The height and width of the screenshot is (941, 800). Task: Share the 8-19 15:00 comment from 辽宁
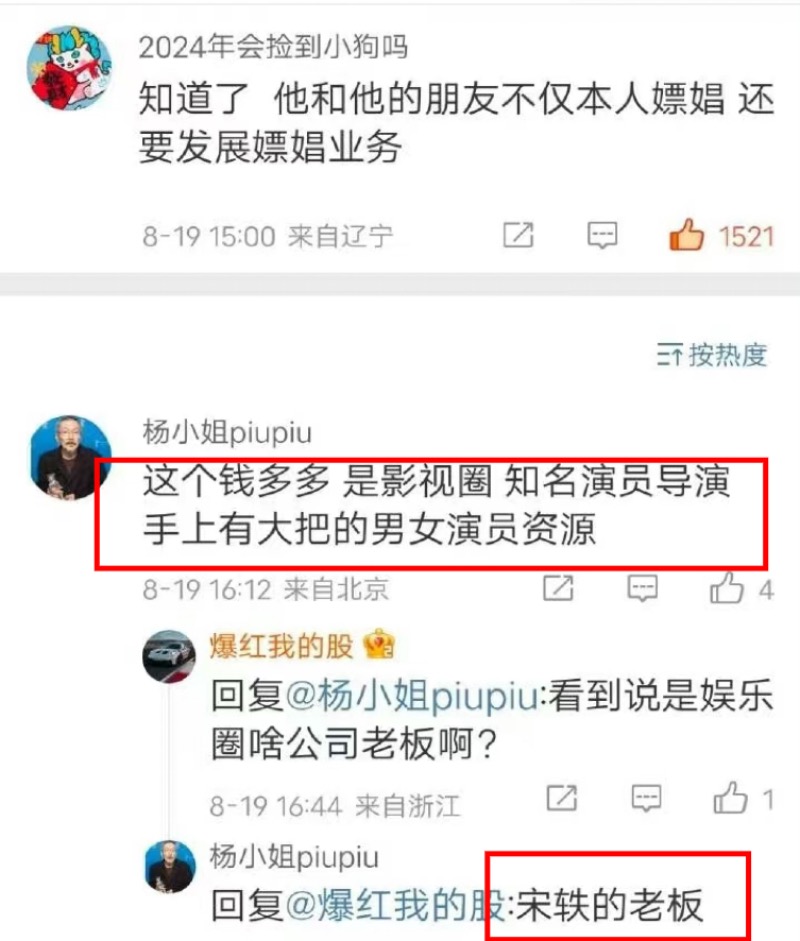(518, 235)
